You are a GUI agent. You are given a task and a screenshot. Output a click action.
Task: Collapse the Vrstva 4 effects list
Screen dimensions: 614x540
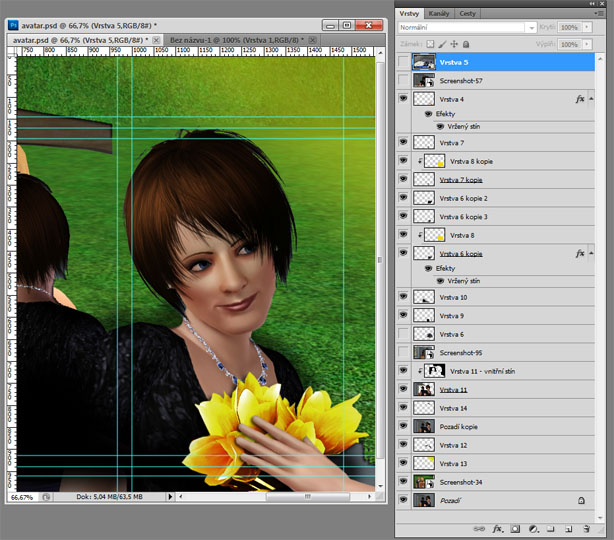[593, 99]
